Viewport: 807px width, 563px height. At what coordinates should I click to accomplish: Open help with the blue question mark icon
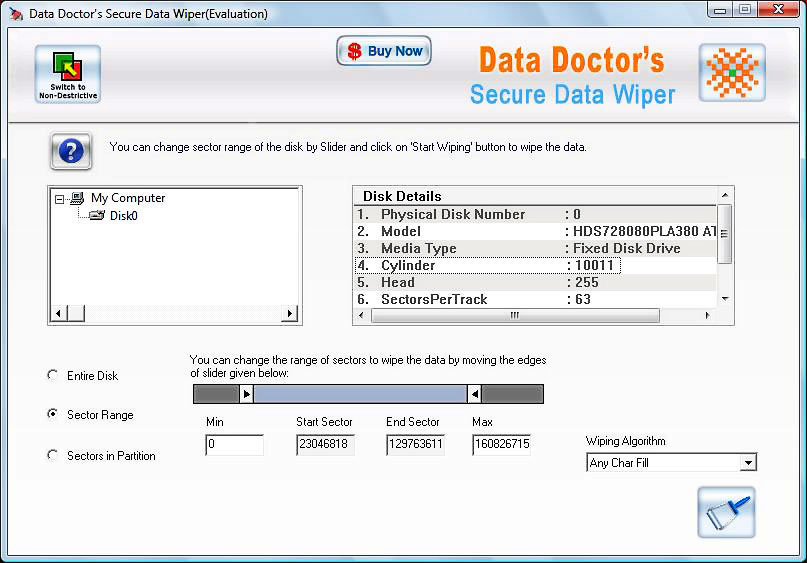71,151
